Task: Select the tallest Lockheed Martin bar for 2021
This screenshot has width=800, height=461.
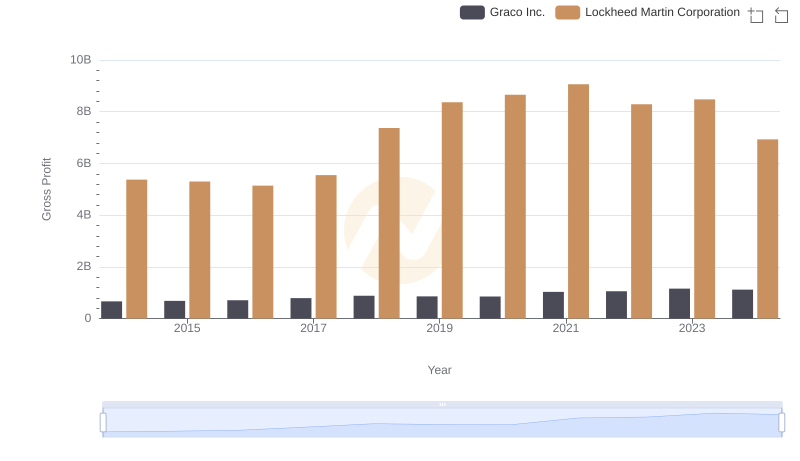Action: point(578,201)
